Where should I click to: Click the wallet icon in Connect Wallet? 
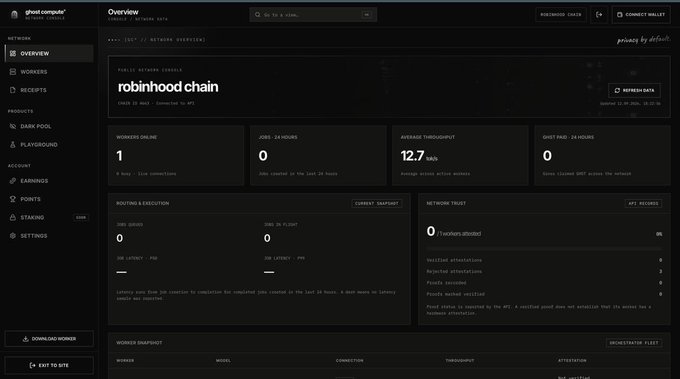tap(620, 15)
